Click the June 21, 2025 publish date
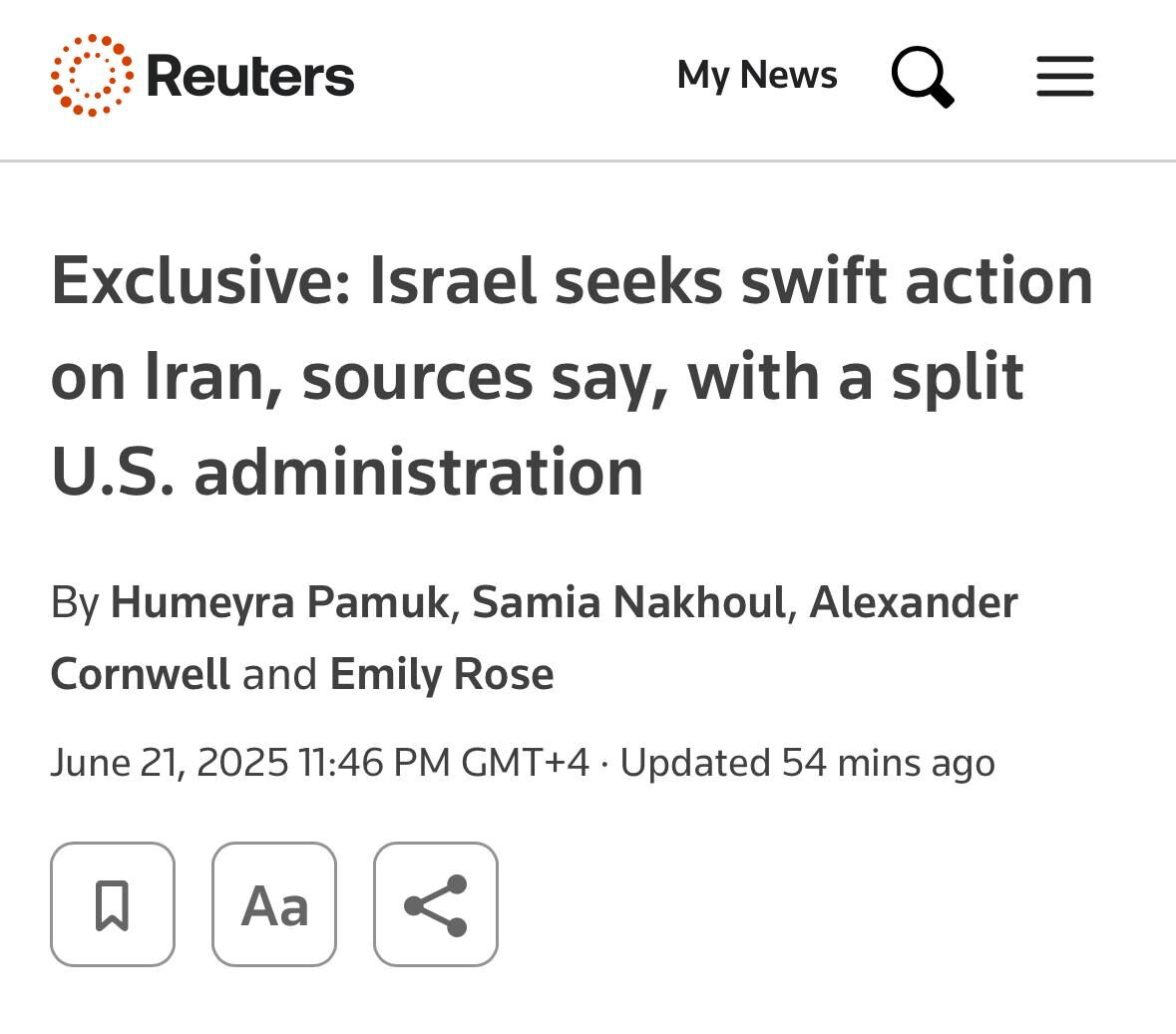This screenshot has width=1176, height=1034. (169, 763)
